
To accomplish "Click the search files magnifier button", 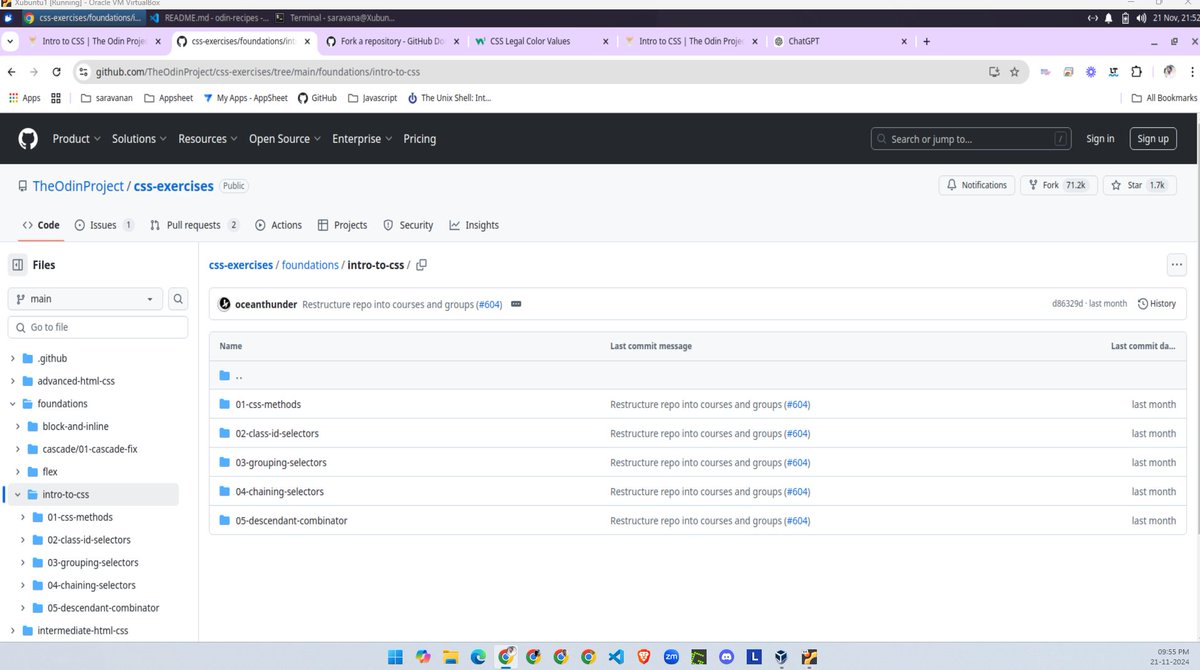I will pos(178,299).
